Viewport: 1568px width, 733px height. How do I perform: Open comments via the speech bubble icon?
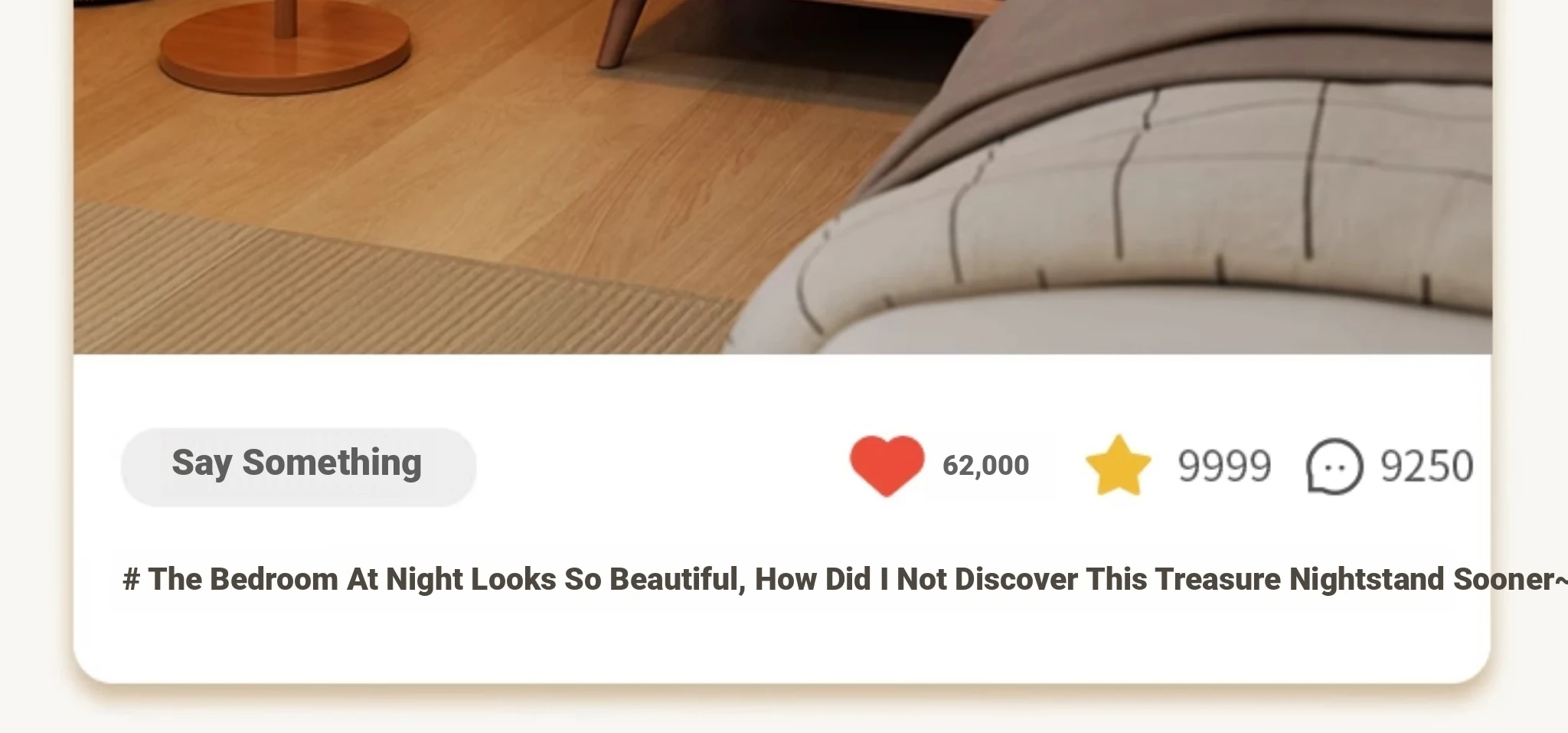[x=1334, y=466]
